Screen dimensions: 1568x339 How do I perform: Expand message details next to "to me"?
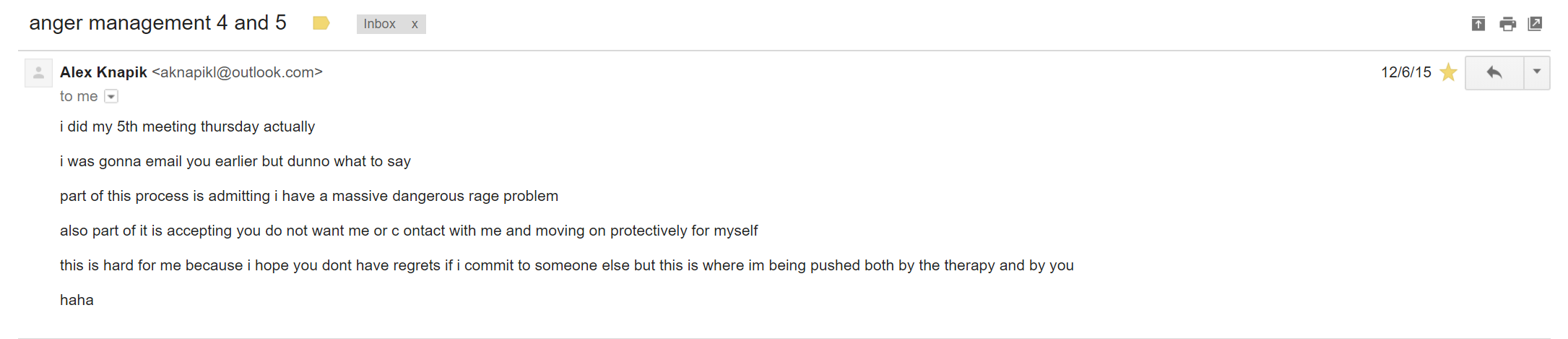[x=111, y=96]
